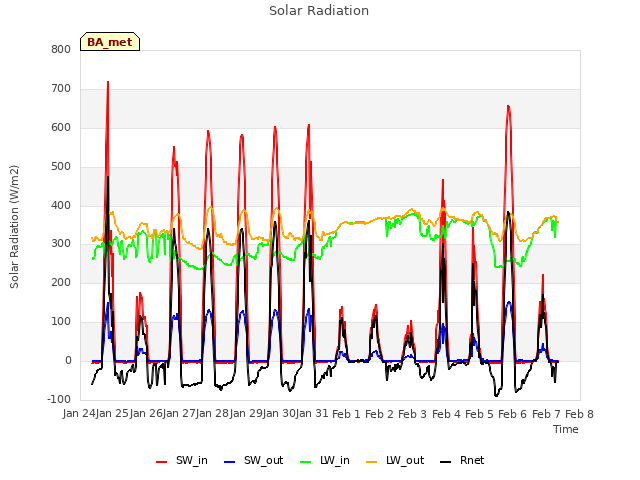The width and height of the screenshot is (640, 480).
Task: Click the black Rnet legend swatch
Action: (446, 462)
